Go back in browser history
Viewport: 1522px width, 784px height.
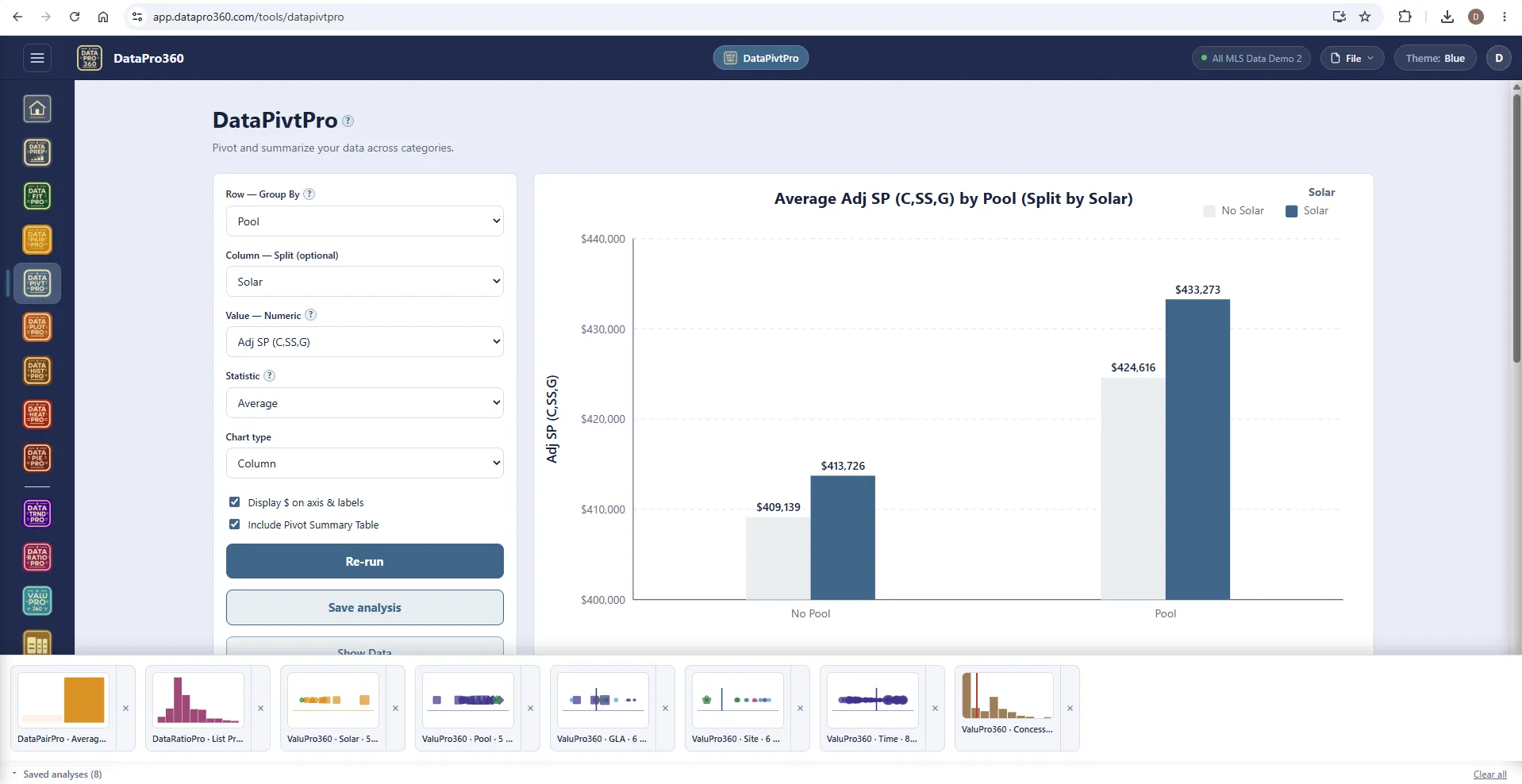(x=17, y=17)
